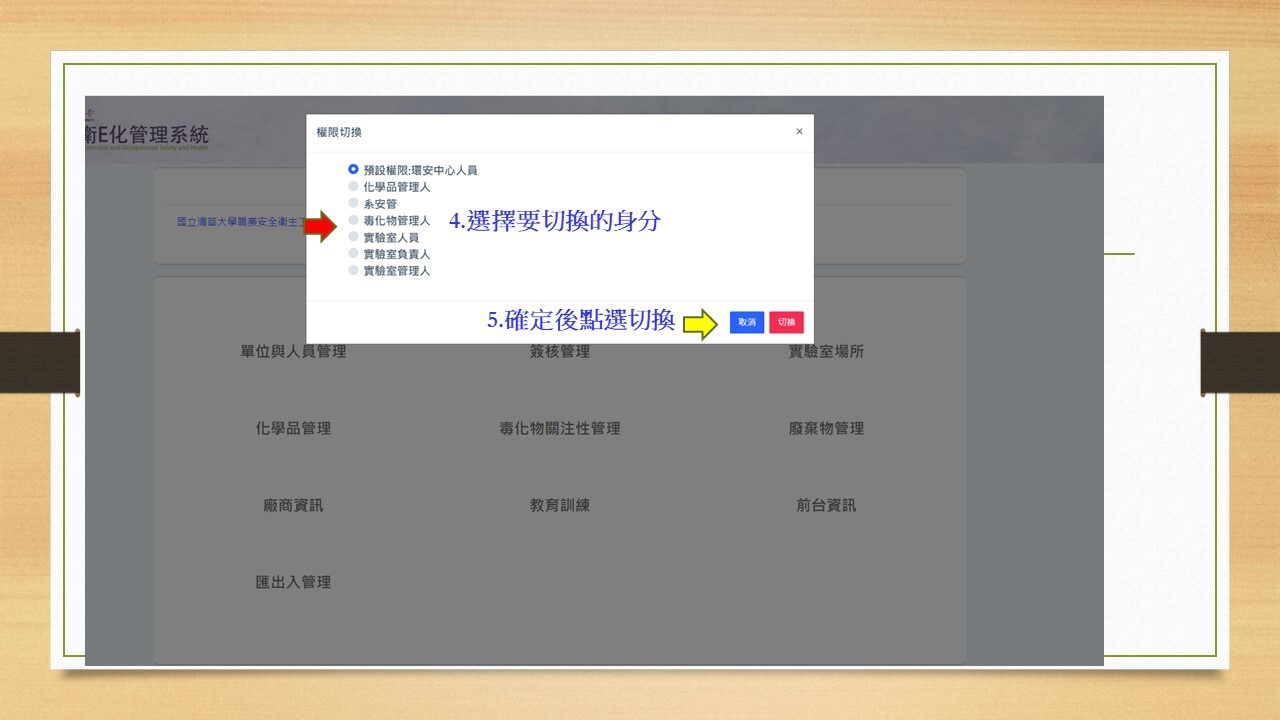Viewport: 1280px width, 720px height.
Task: Click the yellow arrow beside 取消
Action: (700, 324)
